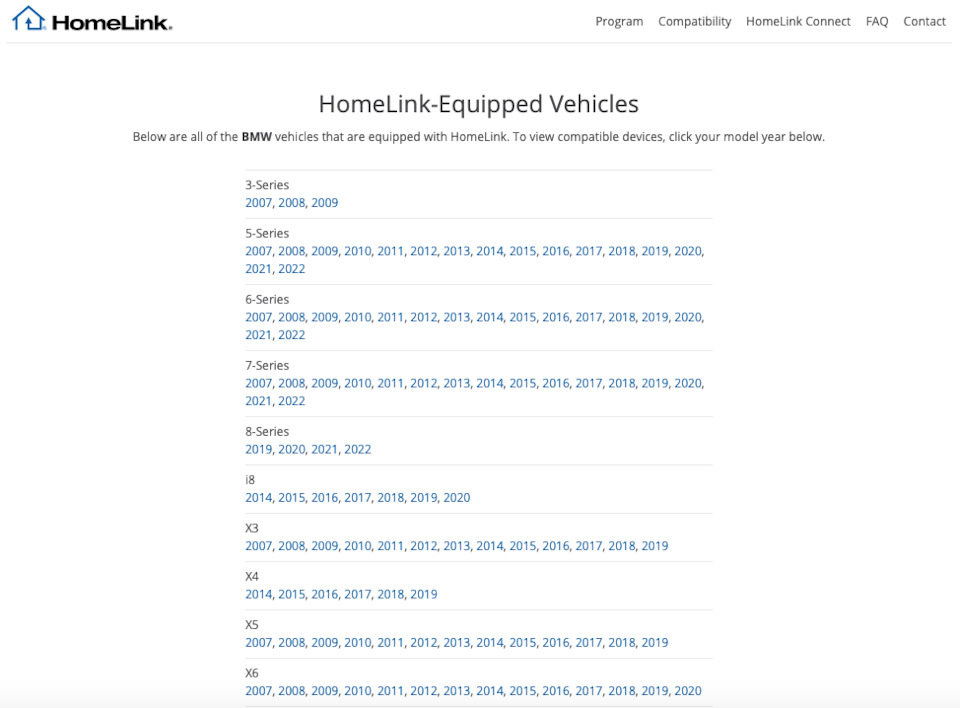The width and height of the screenshot is (960, 708).
Task: Select 2019 under 8-Series
Action: 258,450
